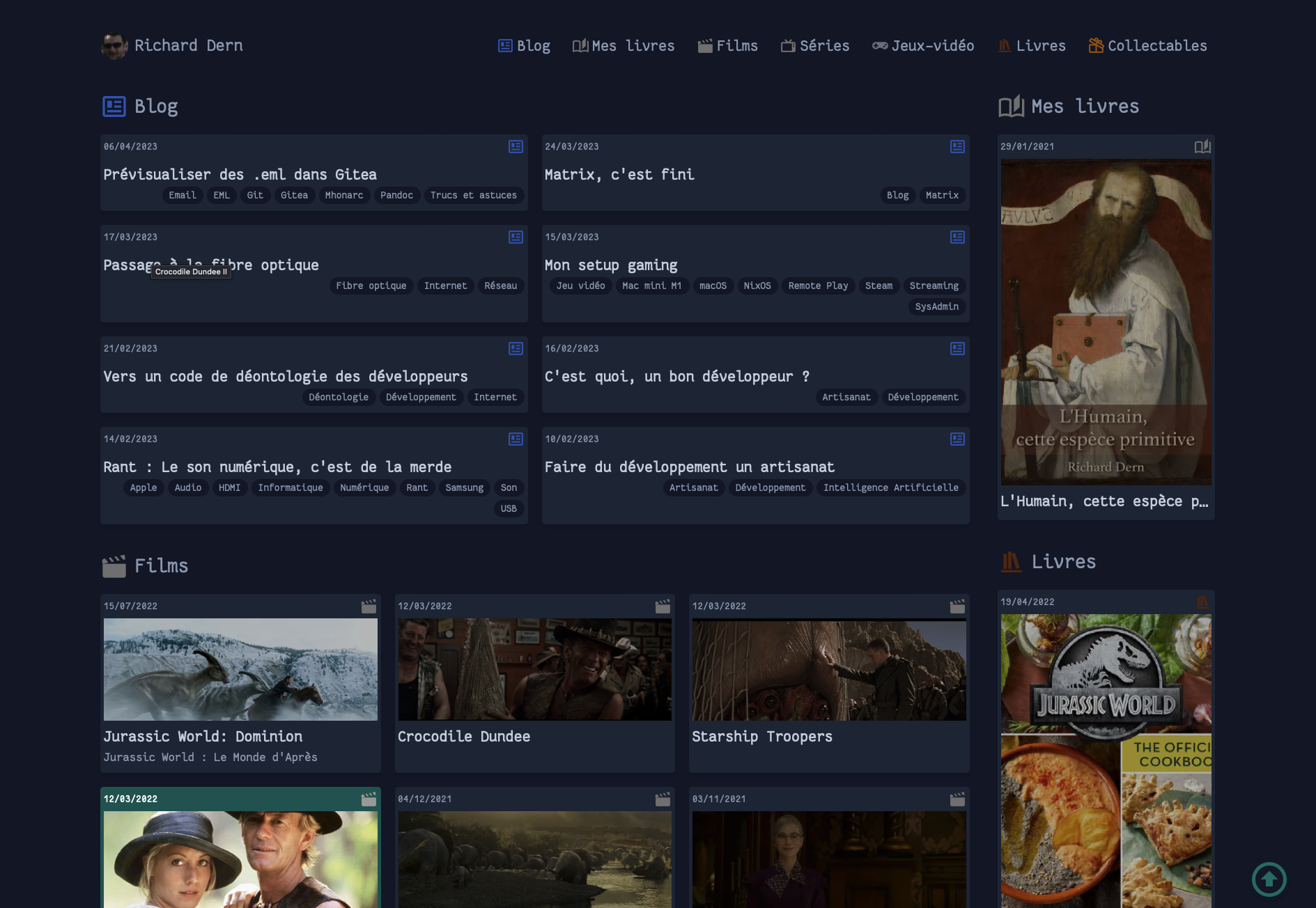The width and height of the screenshot is (1316, 908).
Task: Open the article Faire du développement un artisanat
Action: (689, 467)
